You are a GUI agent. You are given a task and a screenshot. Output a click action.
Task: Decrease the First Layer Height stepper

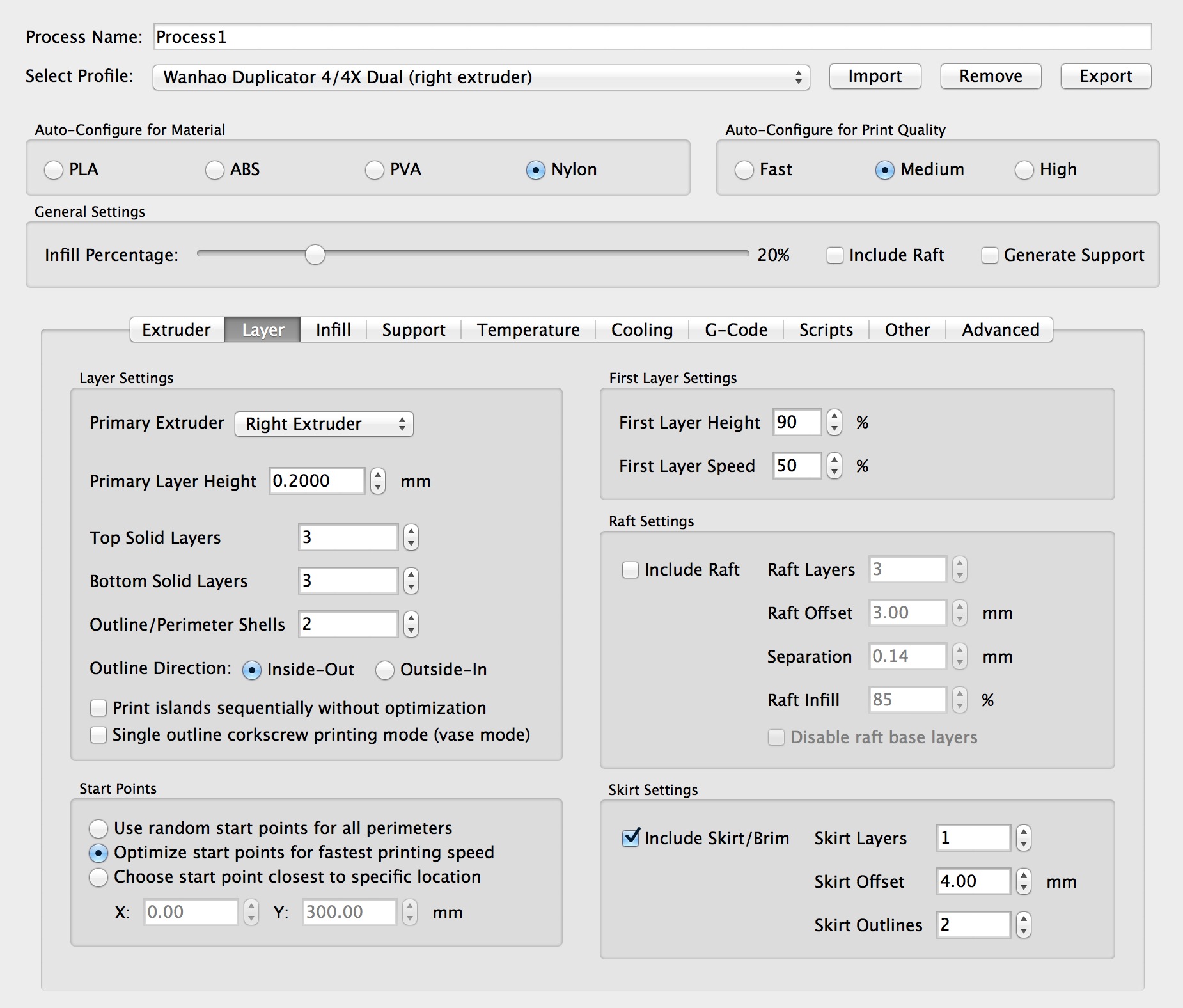[x=834, y=429]
